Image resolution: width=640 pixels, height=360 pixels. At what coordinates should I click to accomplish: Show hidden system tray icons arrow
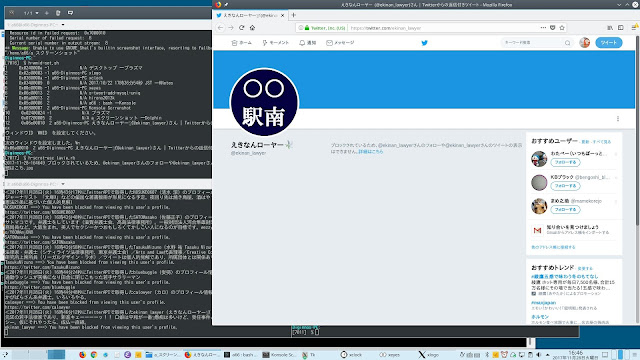(547, 355)
